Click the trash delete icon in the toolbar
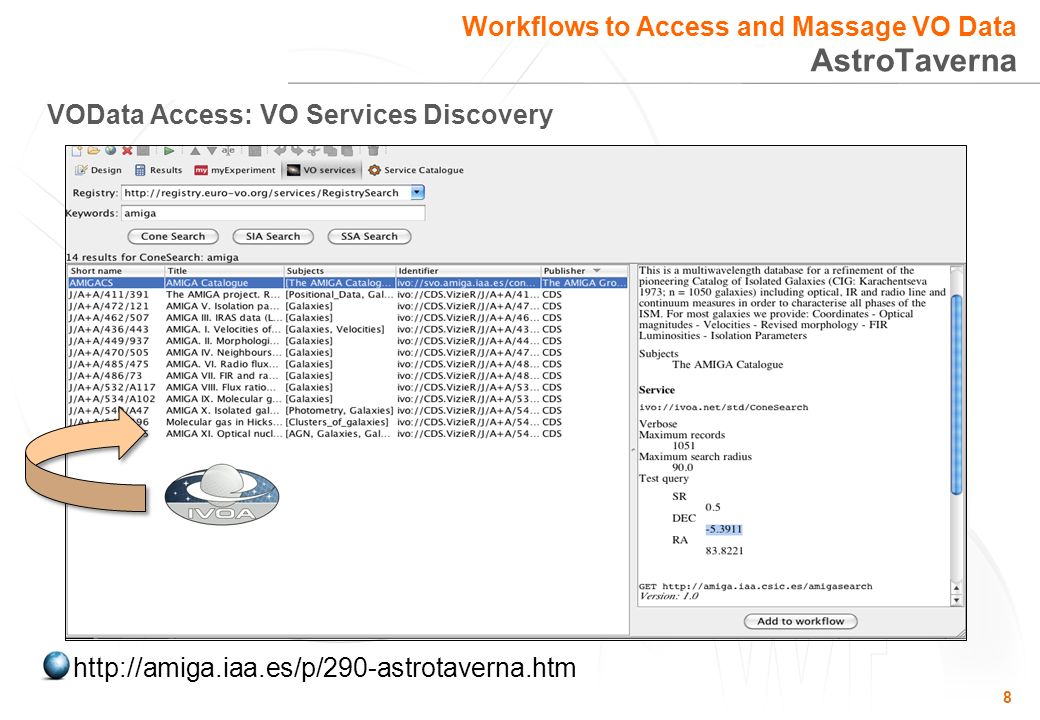The width and height of the screenshot is (1040, 720). 373,150
